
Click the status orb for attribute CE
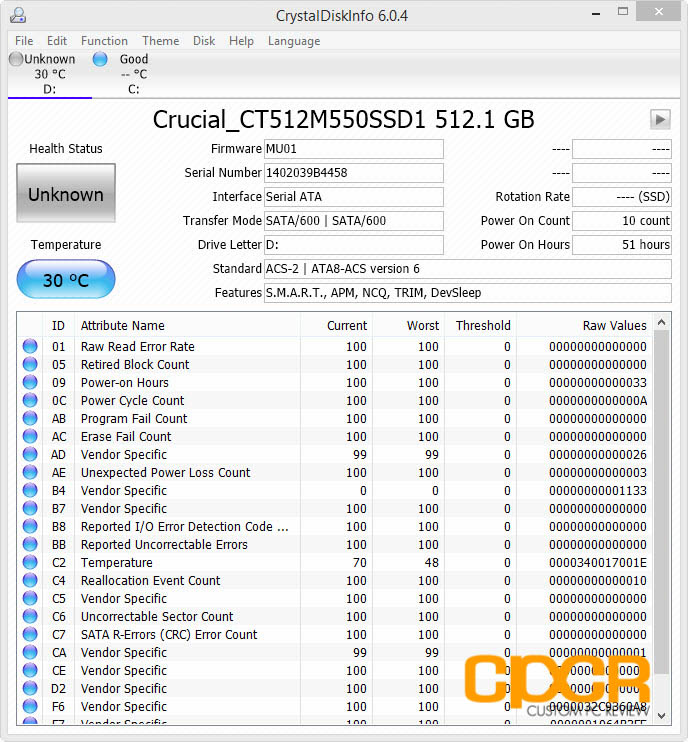[30, 670]
